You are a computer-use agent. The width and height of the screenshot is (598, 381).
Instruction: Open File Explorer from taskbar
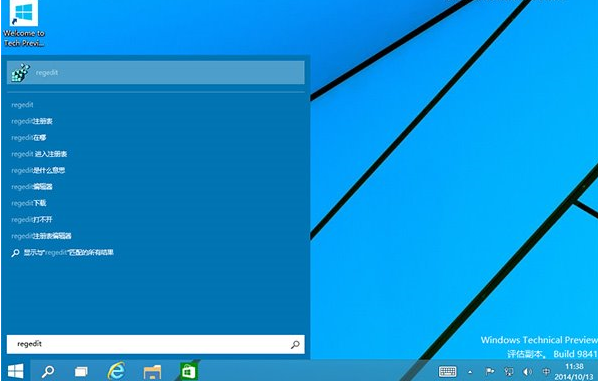tap(152, 372)
